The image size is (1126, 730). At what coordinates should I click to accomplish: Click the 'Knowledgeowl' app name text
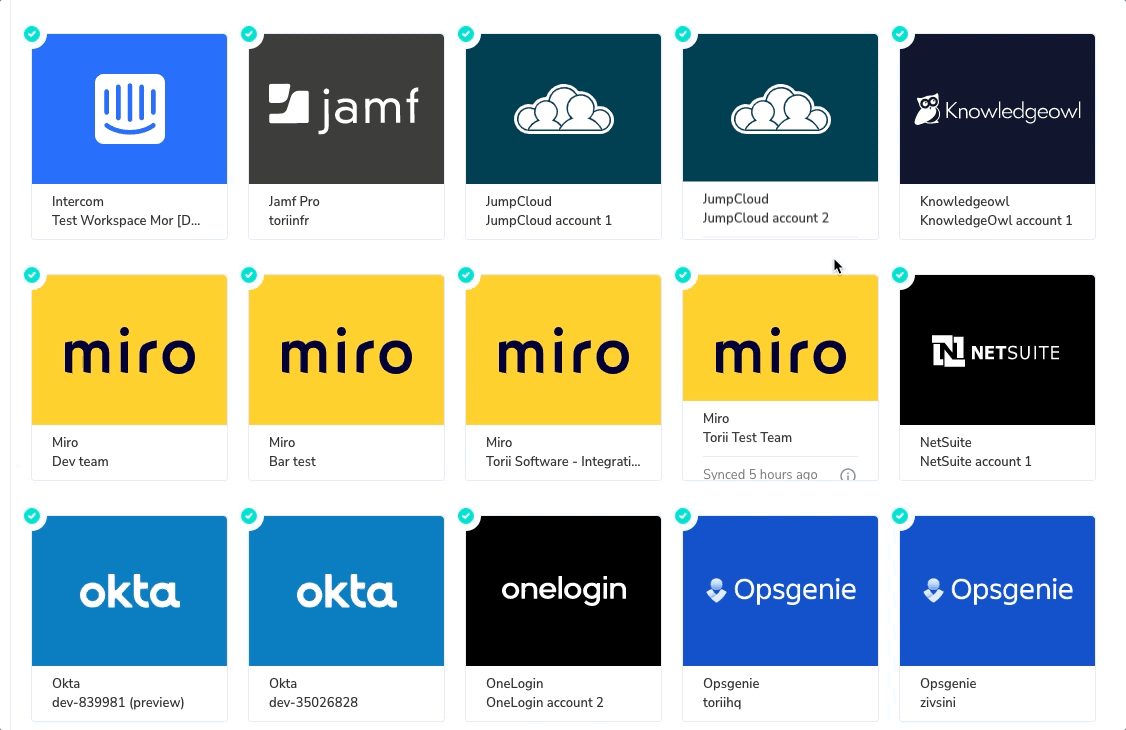[x=964, y=202]
